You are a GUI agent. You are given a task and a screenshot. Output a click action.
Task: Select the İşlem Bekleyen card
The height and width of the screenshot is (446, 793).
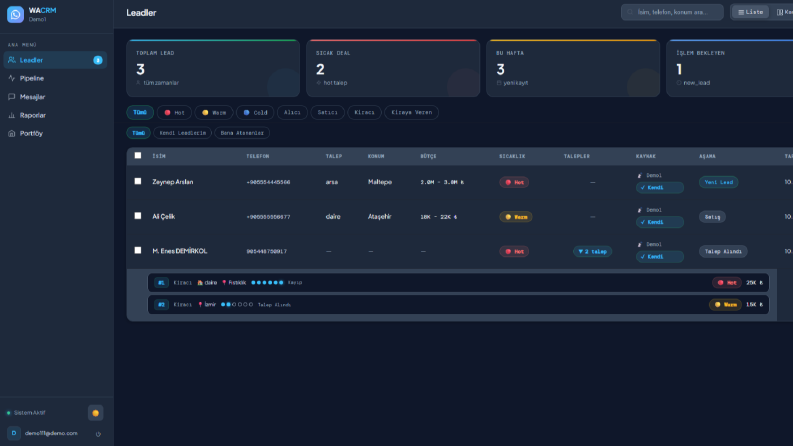coord(730,68)
